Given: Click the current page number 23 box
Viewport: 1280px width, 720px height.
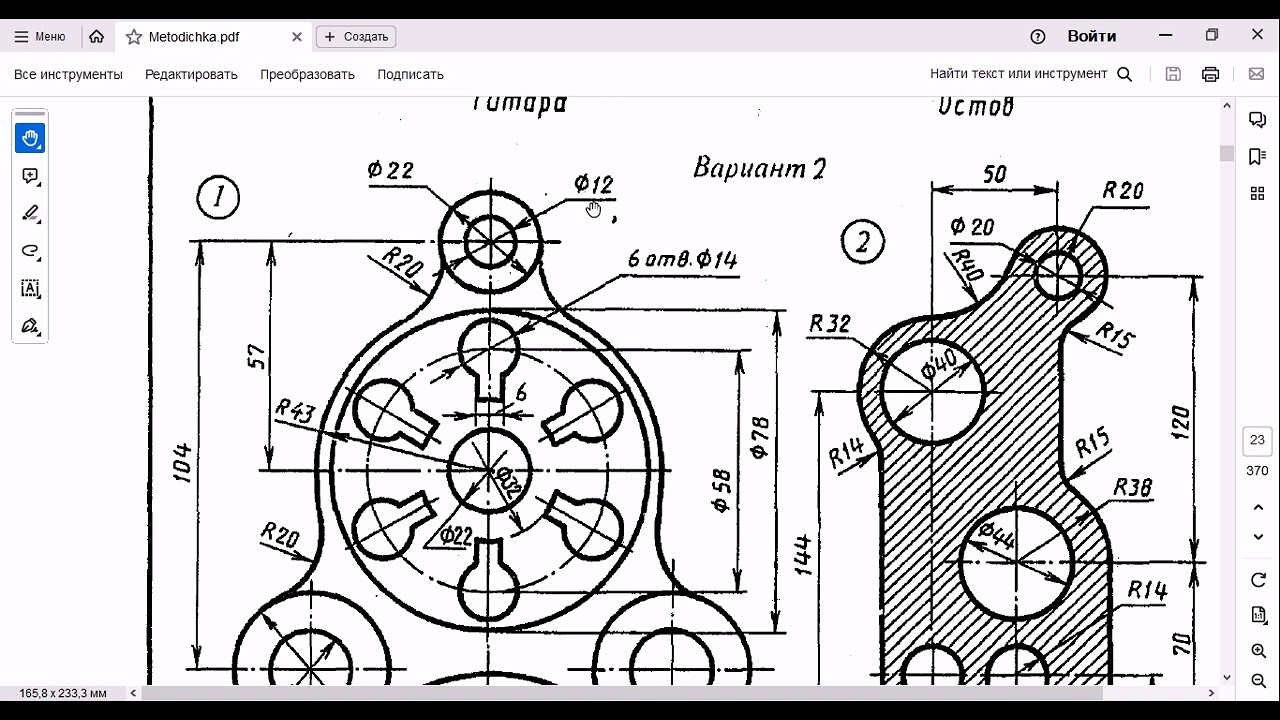Looking at the screenshot, I should click(1258, 440).
